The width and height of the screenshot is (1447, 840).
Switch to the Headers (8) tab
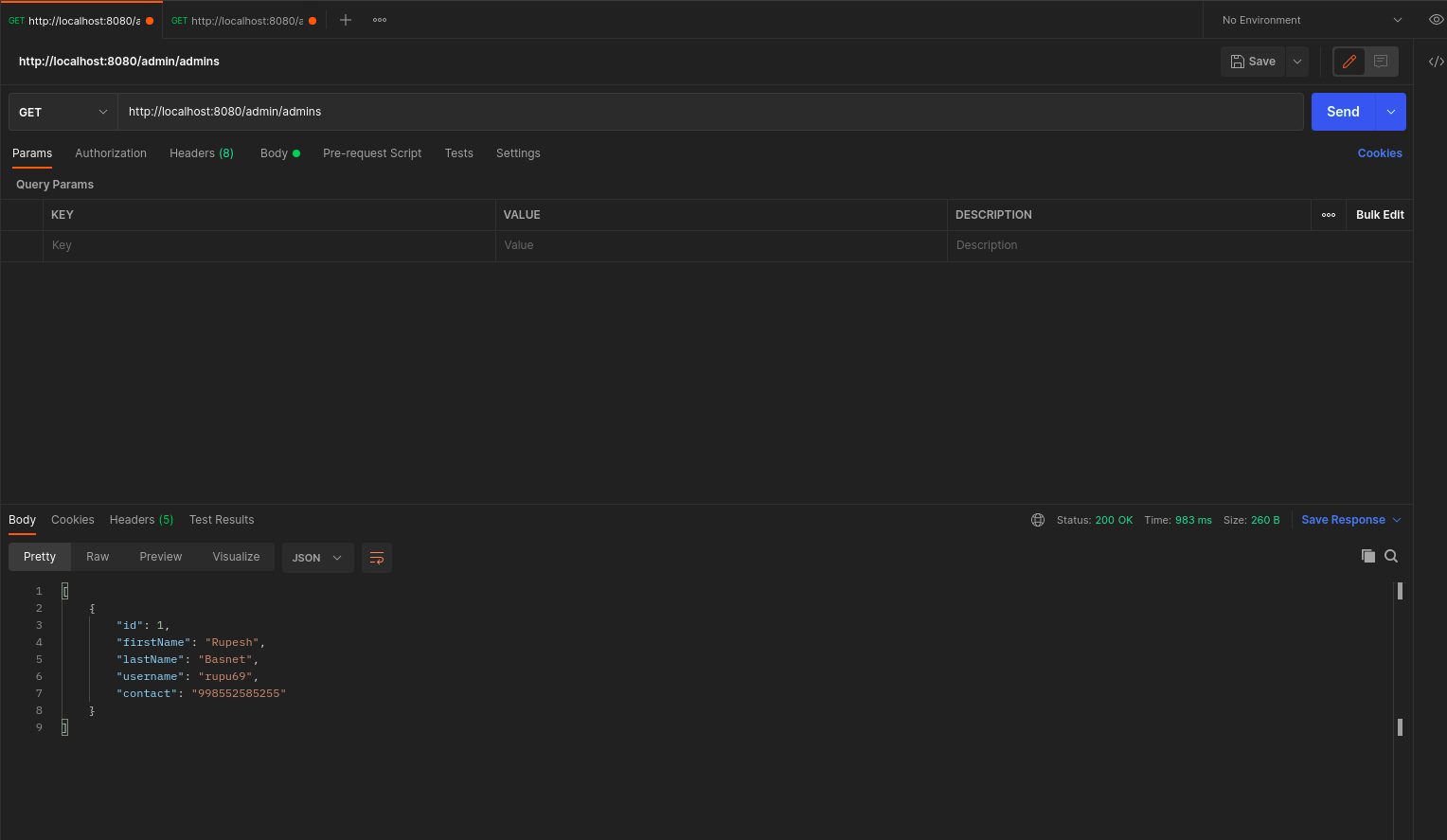coord(201,152)
